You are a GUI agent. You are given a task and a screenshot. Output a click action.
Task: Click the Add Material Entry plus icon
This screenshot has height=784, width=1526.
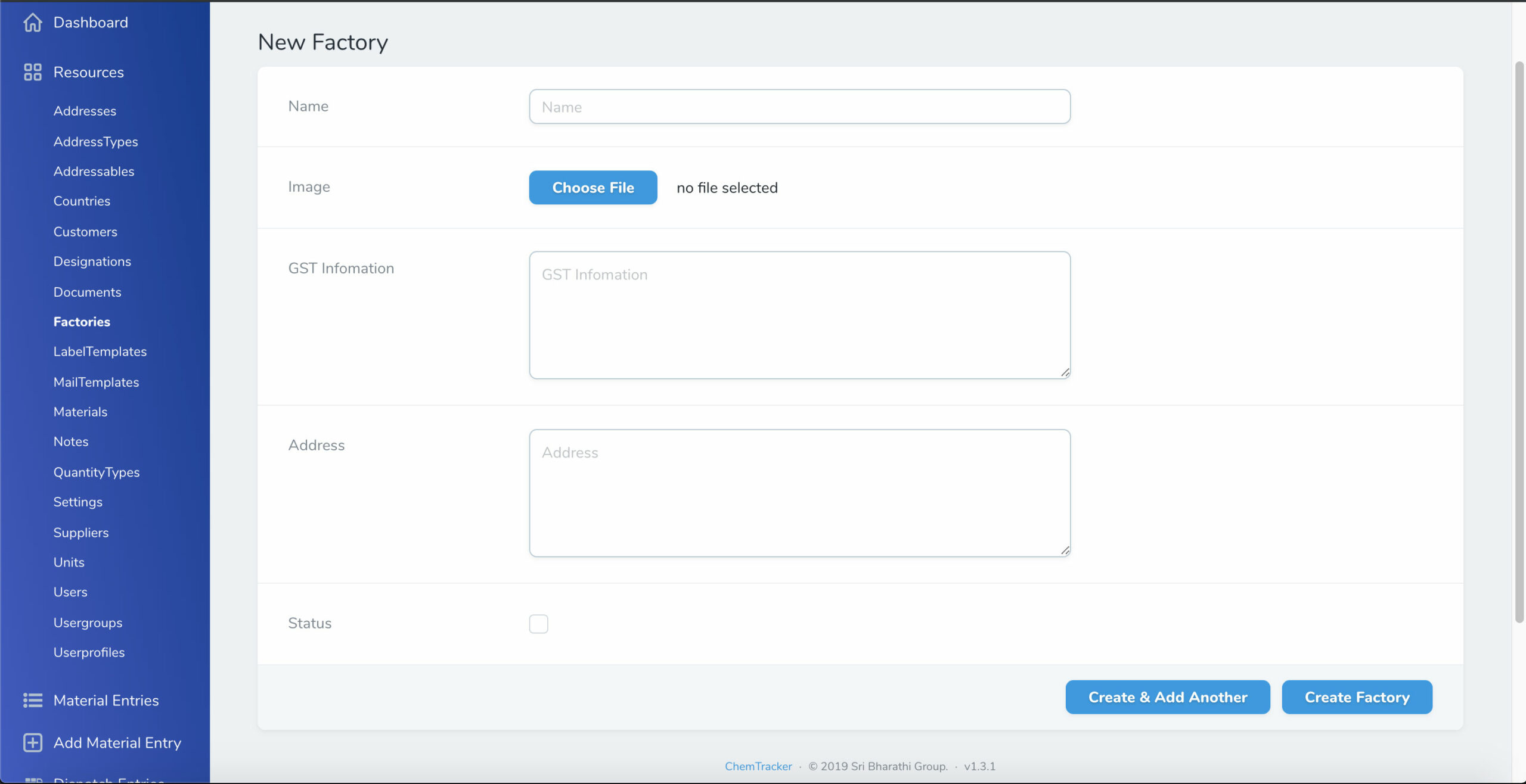point(32,742)
